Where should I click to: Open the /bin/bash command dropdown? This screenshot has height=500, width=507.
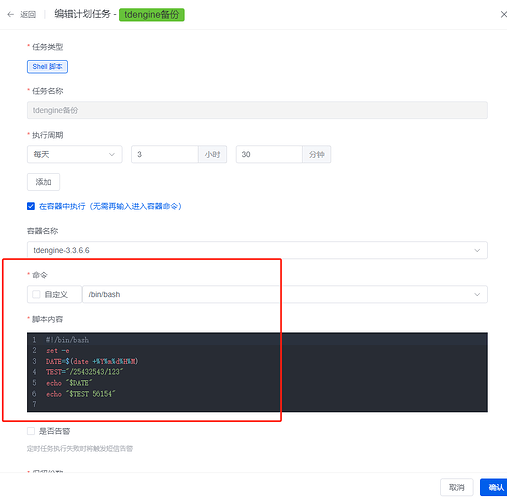pyautogui.click(x=285, y=294)
